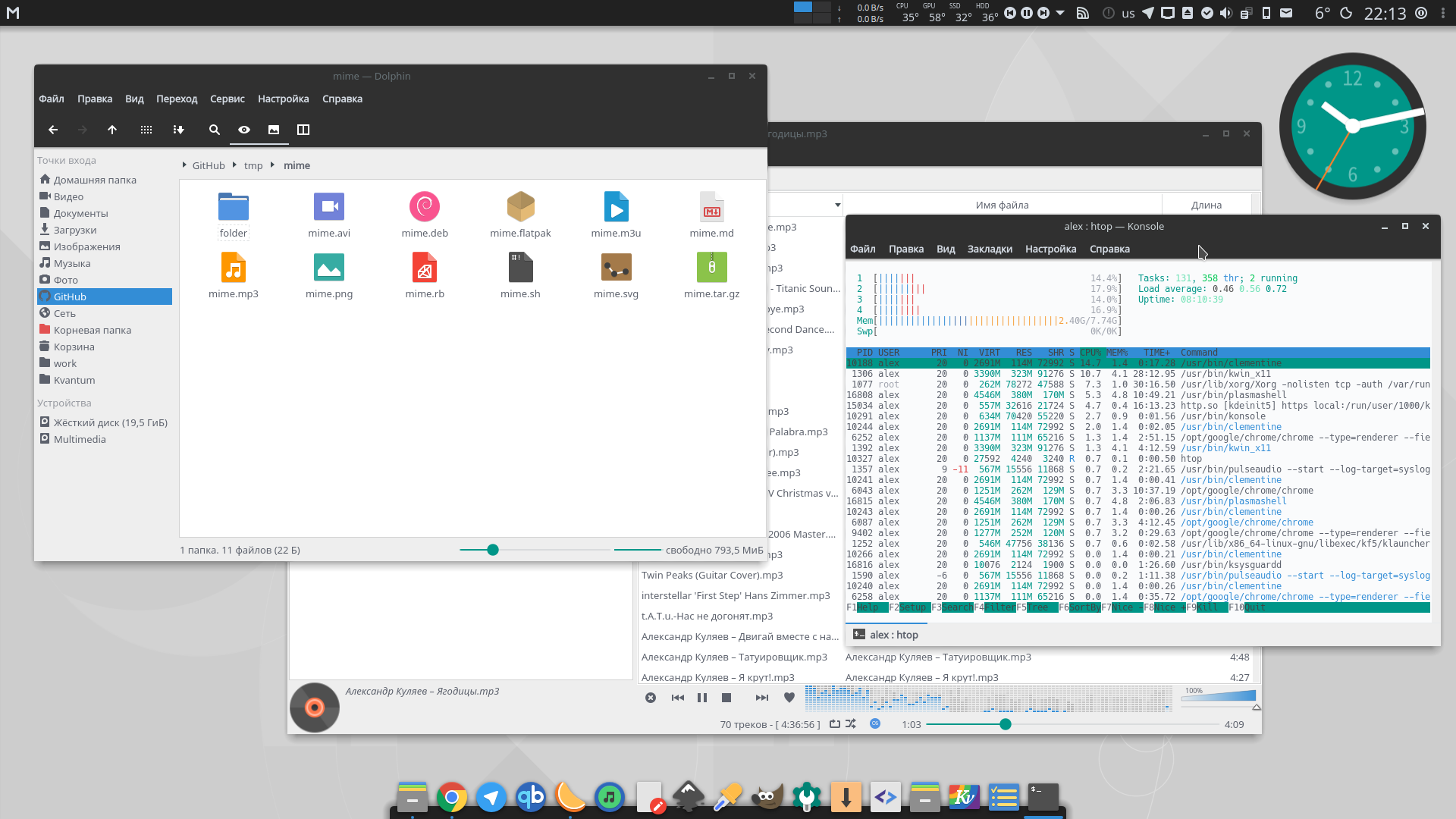The width and height of the screenshot is (1456, 819).
Task: Expand tmp breadcrumb arrow in Dolphin
Action: tap(234, 165)
